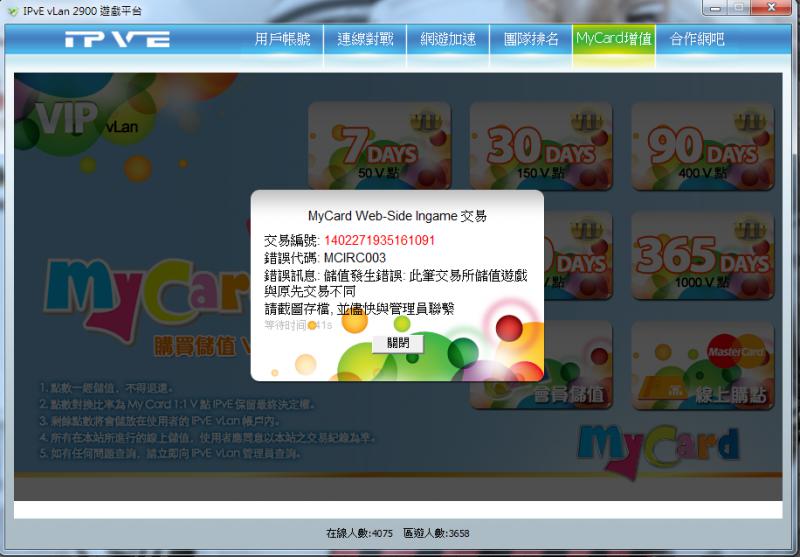Screen dimensions: 800x557
Task: Click the MyCard Web-Side Ingame 交易 title
Action: click(397, 216)
